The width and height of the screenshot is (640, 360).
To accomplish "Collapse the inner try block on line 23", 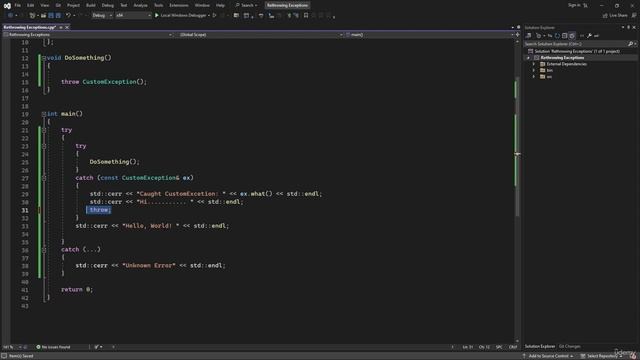I will point(44,146).
